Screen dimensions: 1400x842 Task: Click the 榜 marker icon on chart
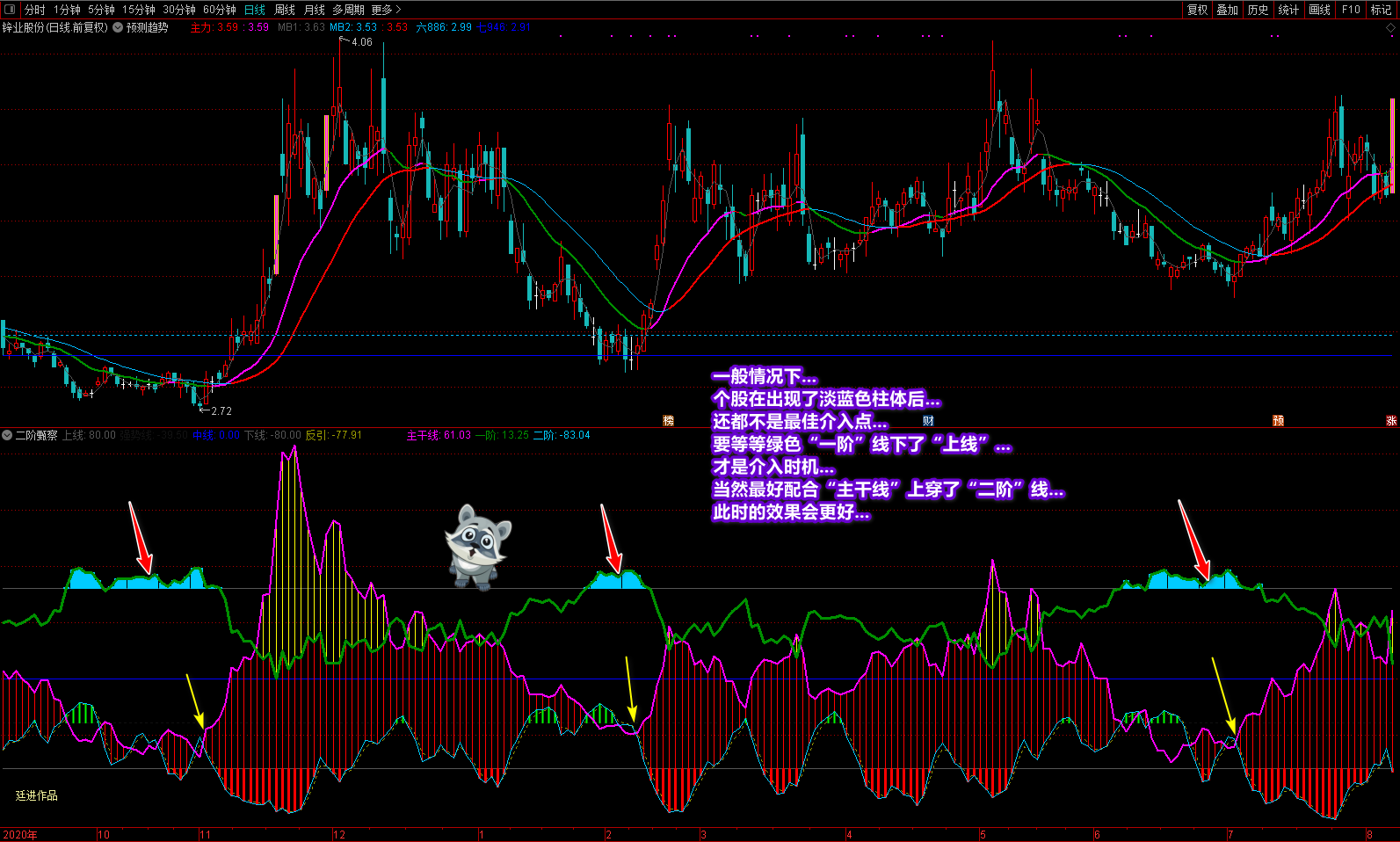tap(668, 421)
